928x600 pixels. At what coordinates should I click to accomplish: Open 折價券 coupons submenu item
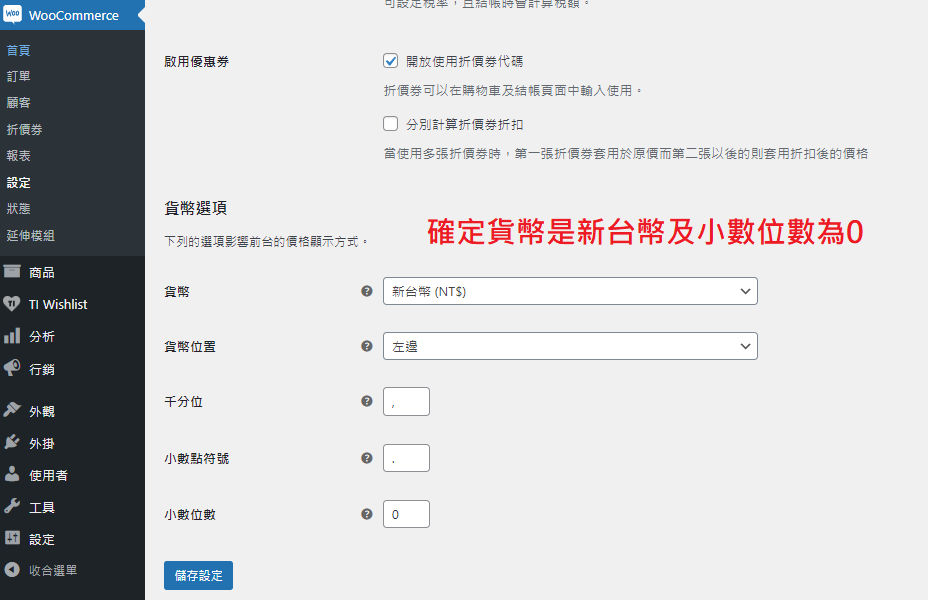tap(24, 129)
